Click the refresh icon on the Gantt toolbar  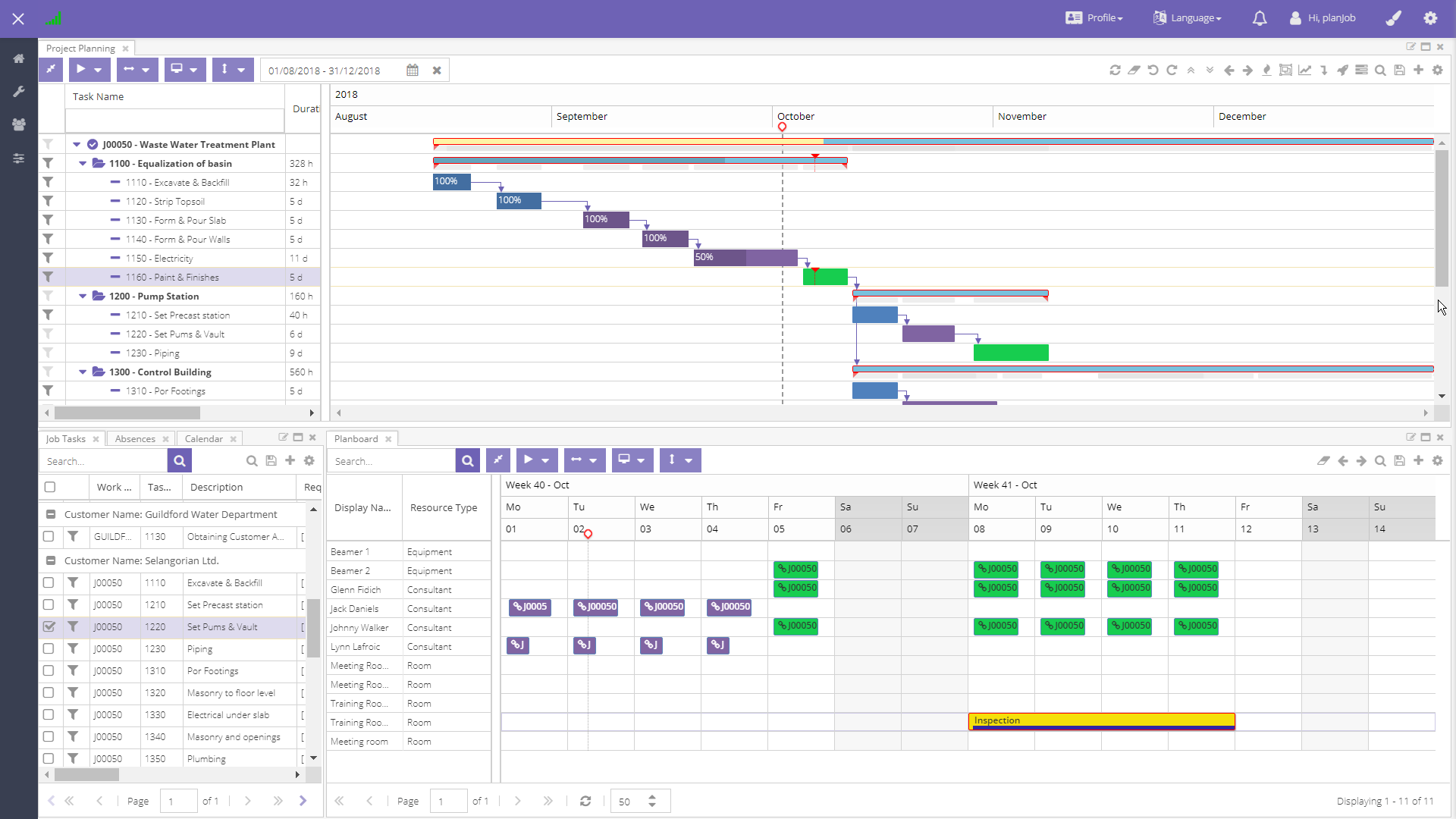[1116, 70]
